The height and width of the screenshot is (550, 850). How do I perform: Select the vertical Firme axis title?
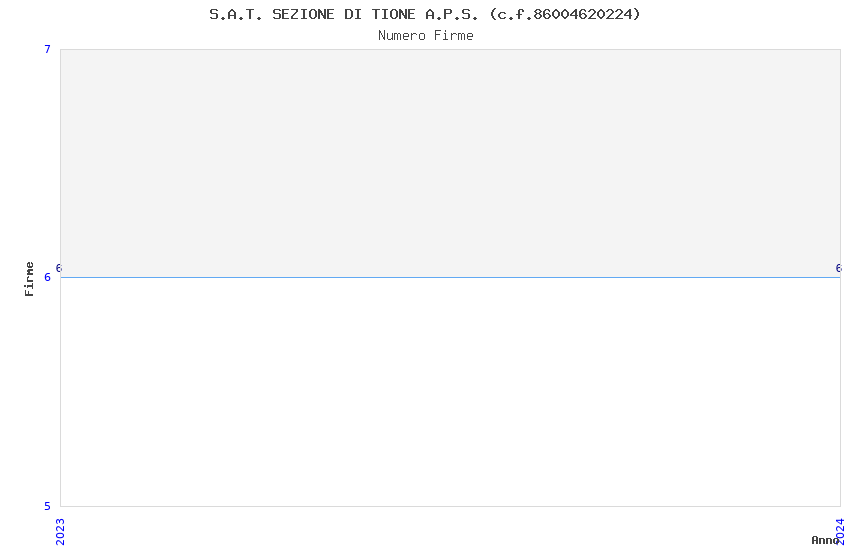pyautogui.click(x=29, y=279)
